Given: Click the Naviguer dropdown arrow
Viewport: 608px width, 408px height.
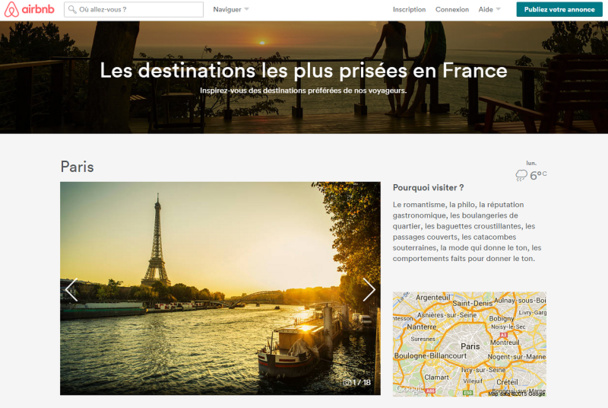Looking at the screenshot, I should 246,9.
